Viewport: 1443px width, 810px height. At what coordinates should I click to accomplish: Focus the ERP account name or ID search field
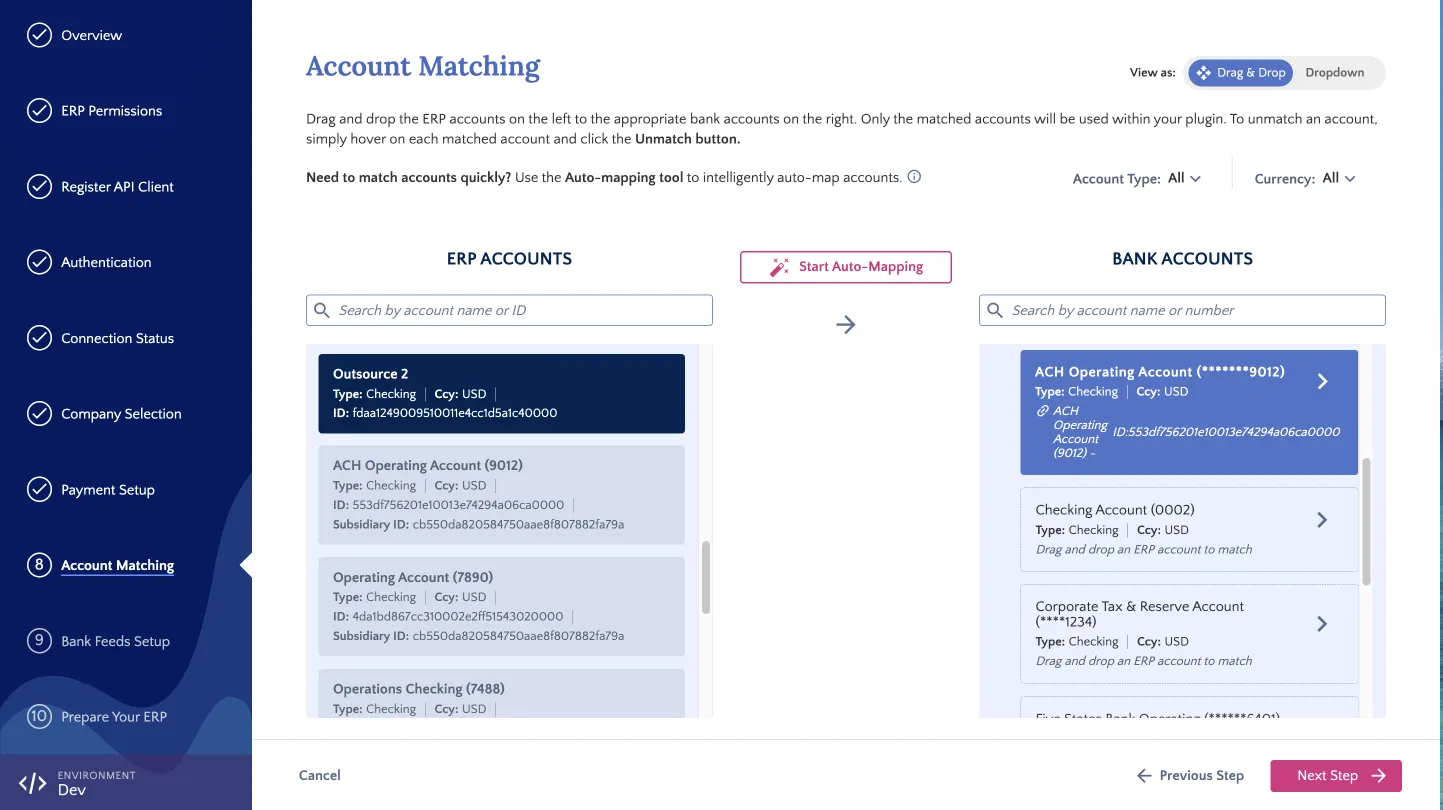tap(509, 310)
